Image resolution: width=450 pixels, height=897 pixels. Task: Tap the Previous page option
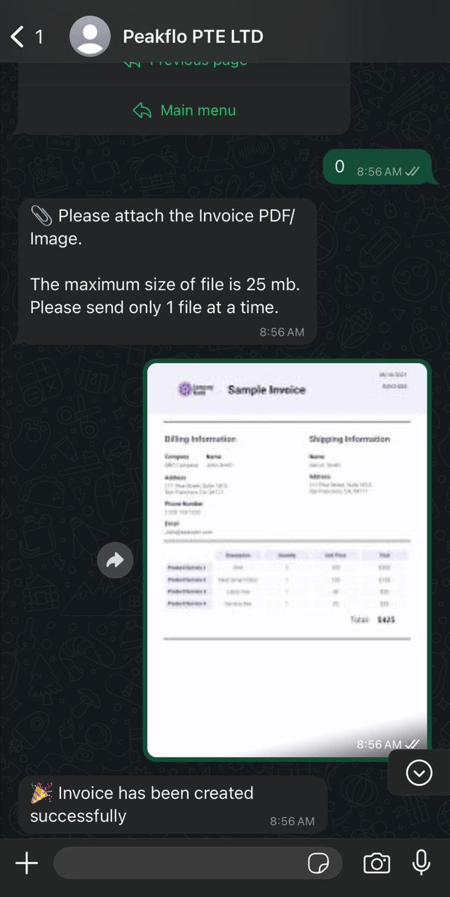pyautogui.click(x=184, y=63)
